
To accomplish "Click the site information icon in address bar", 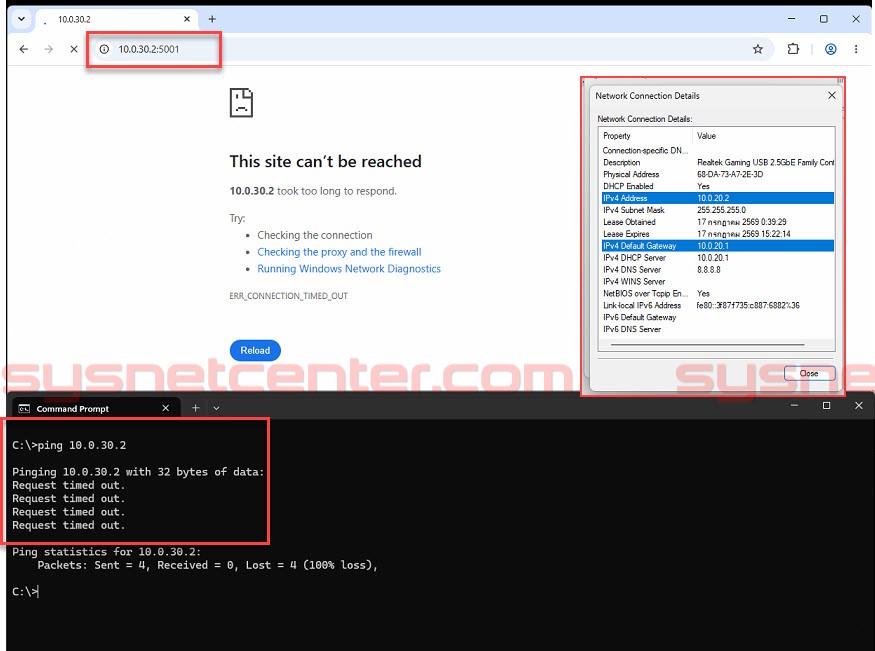I will point(104,49).
